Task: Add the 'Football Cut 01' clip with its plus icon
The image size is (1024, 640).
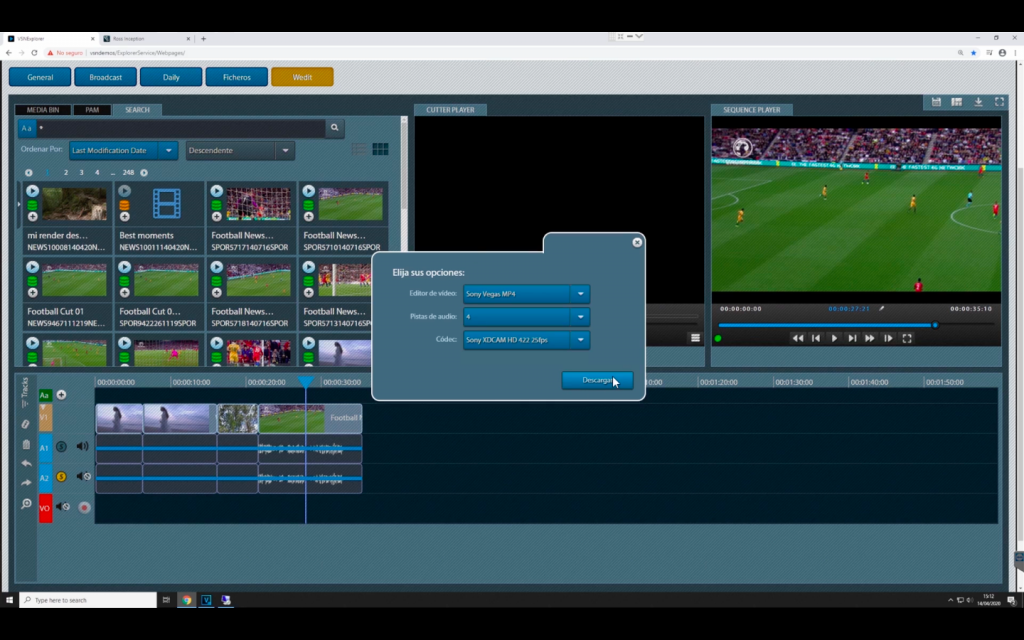Action: 32,293
